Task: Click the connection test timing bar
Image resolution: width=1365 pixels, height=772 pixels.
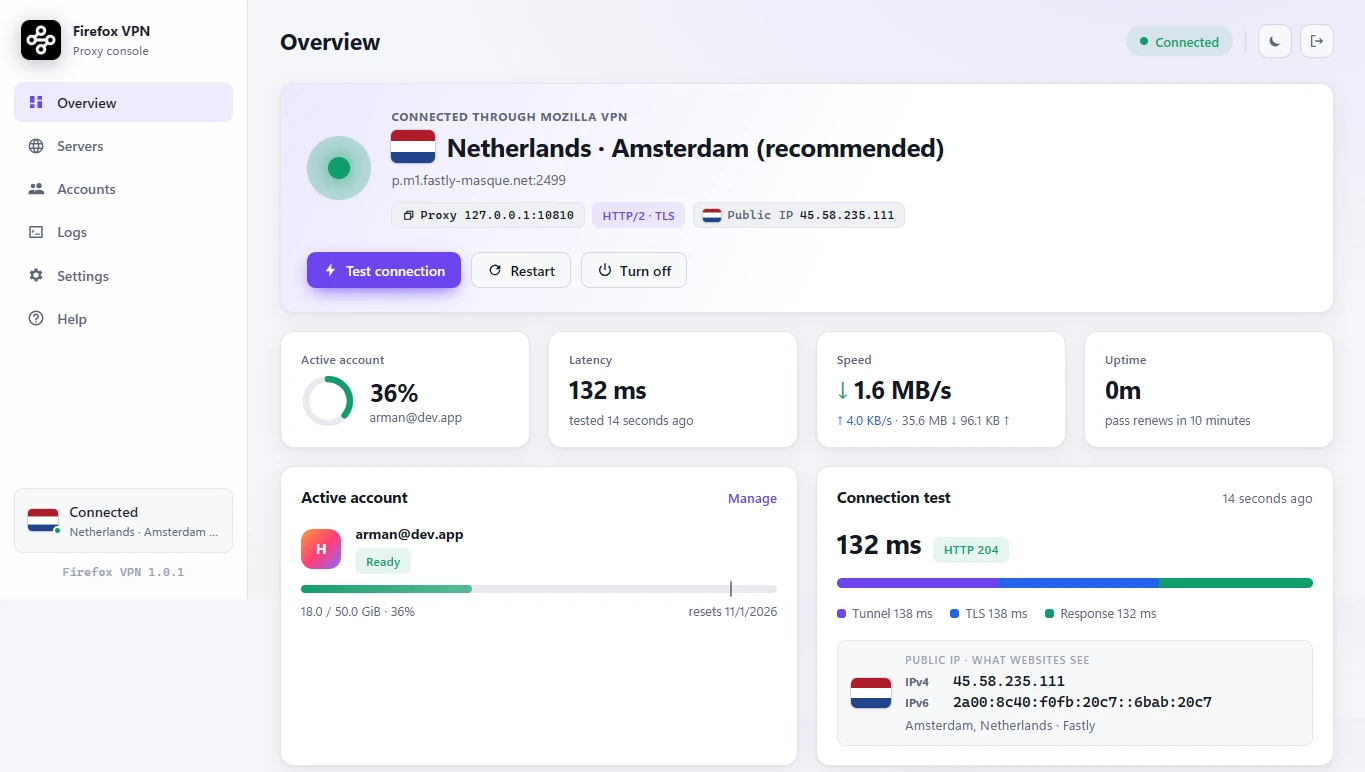Action: tap(1075, 583)
